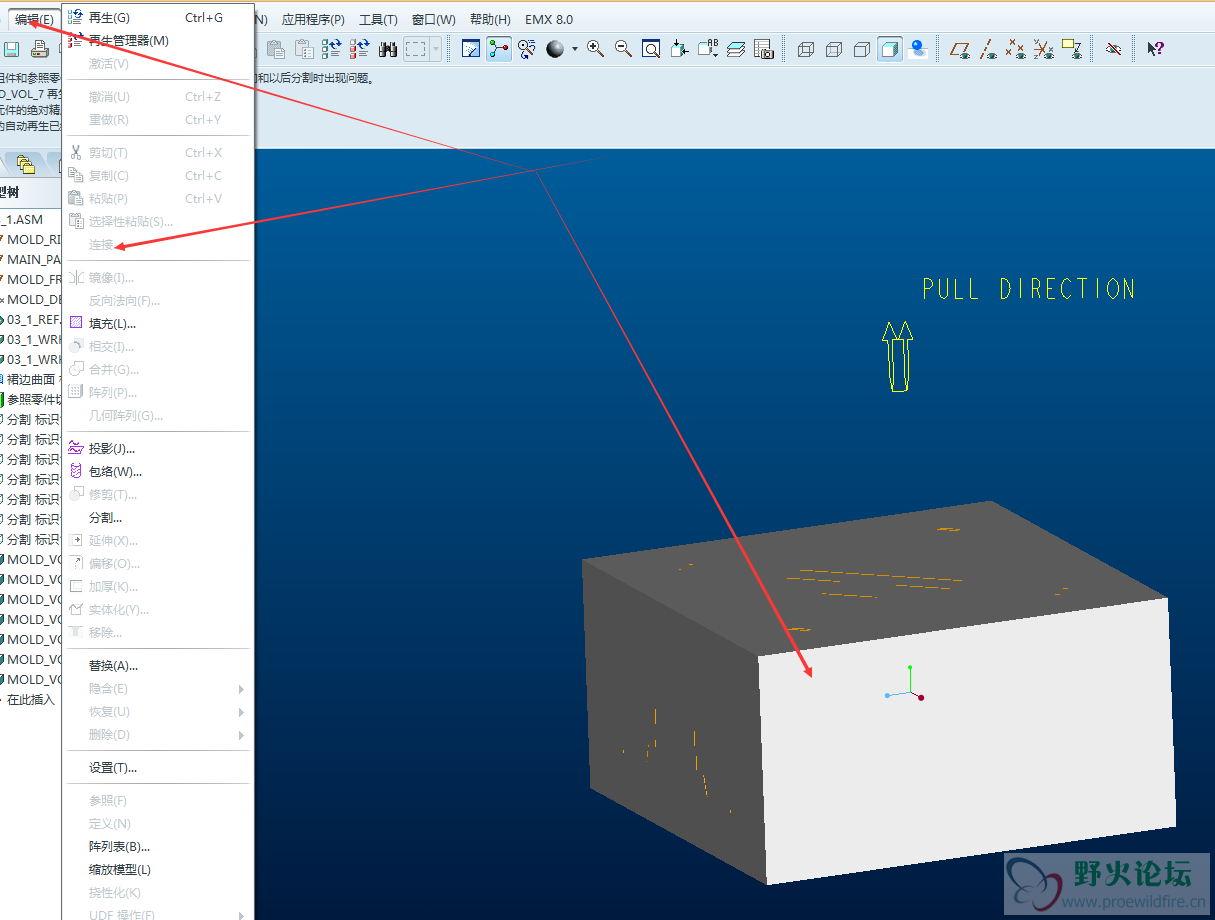Select the 裙边曲面 tree item

[x=30, y=379]
